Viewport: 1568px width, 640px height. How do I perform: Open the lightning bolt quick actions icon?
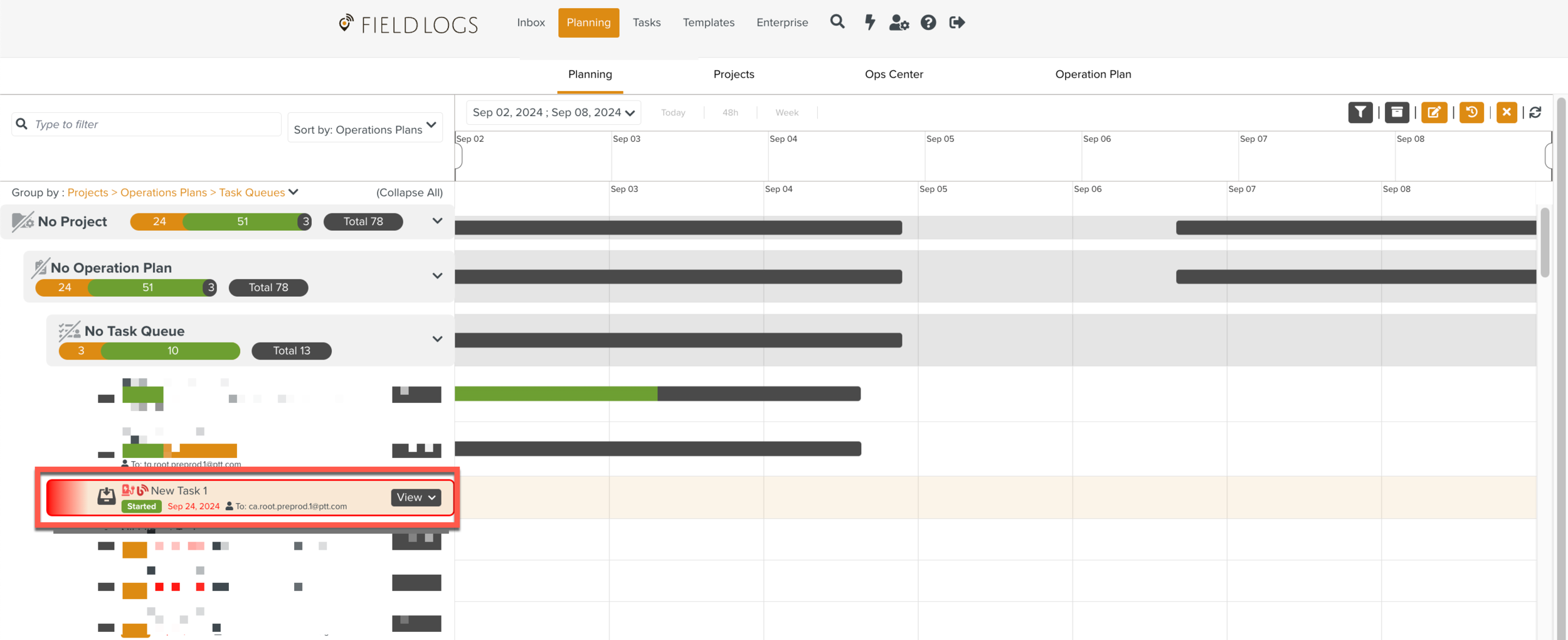click(869, 23)
